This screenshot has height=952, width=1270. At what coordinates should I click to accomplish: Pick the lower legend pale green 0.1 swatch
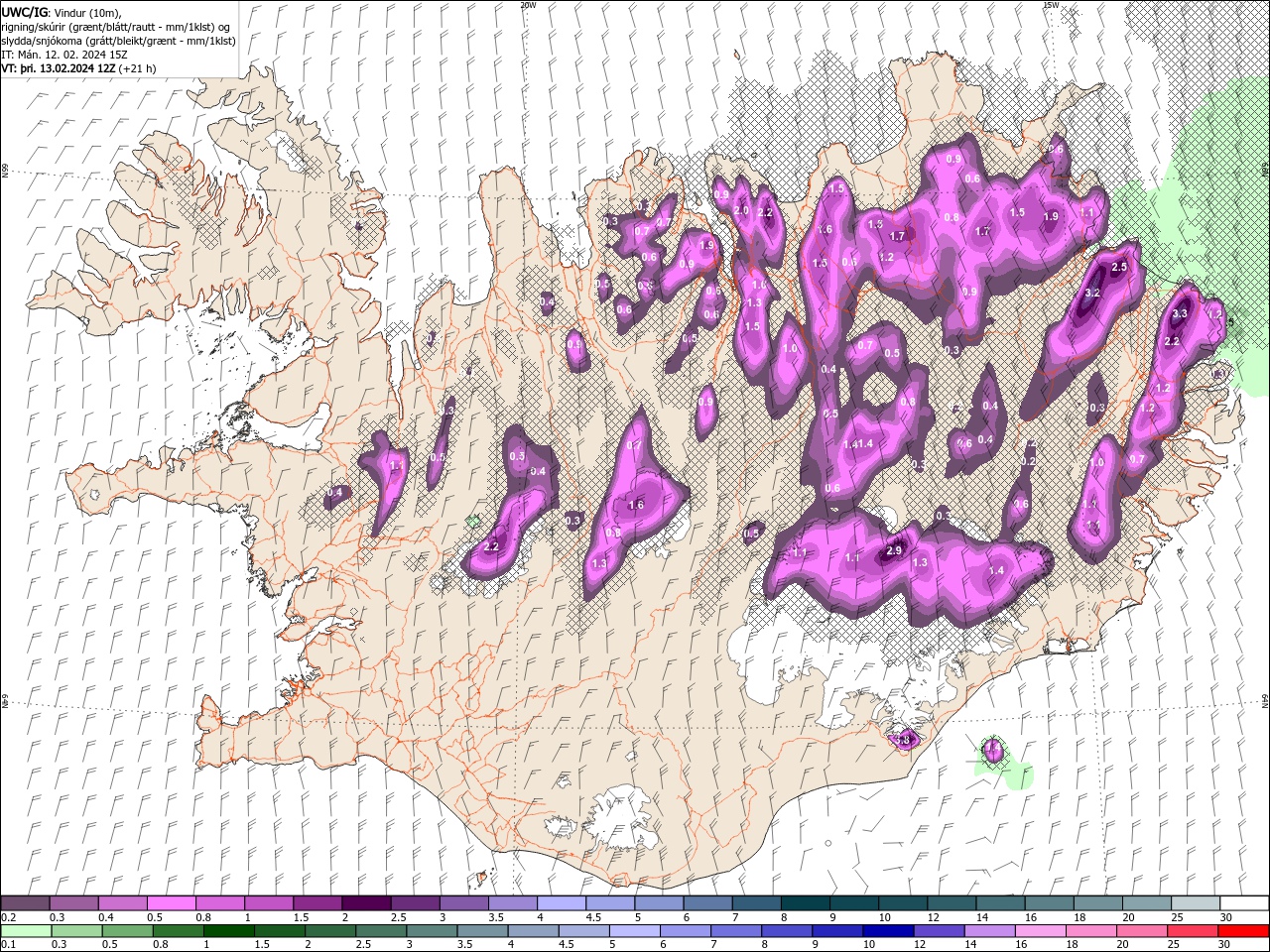click(27, 931)
